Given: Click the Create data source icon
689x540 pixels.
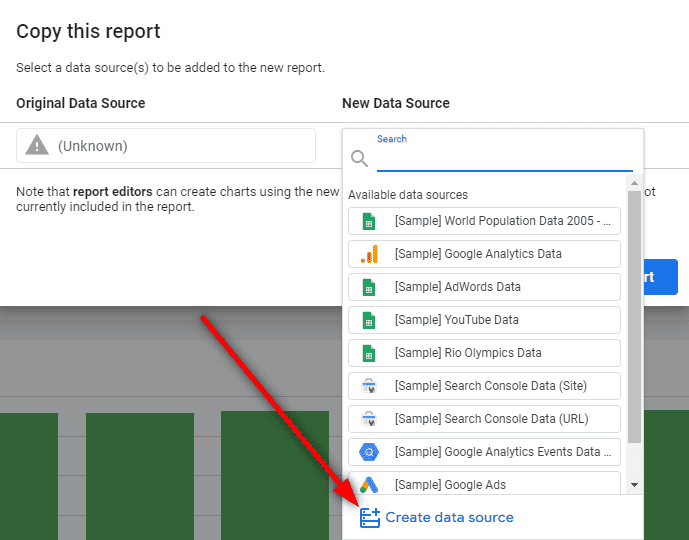Looking at the screenshot, I should point(370,518).
